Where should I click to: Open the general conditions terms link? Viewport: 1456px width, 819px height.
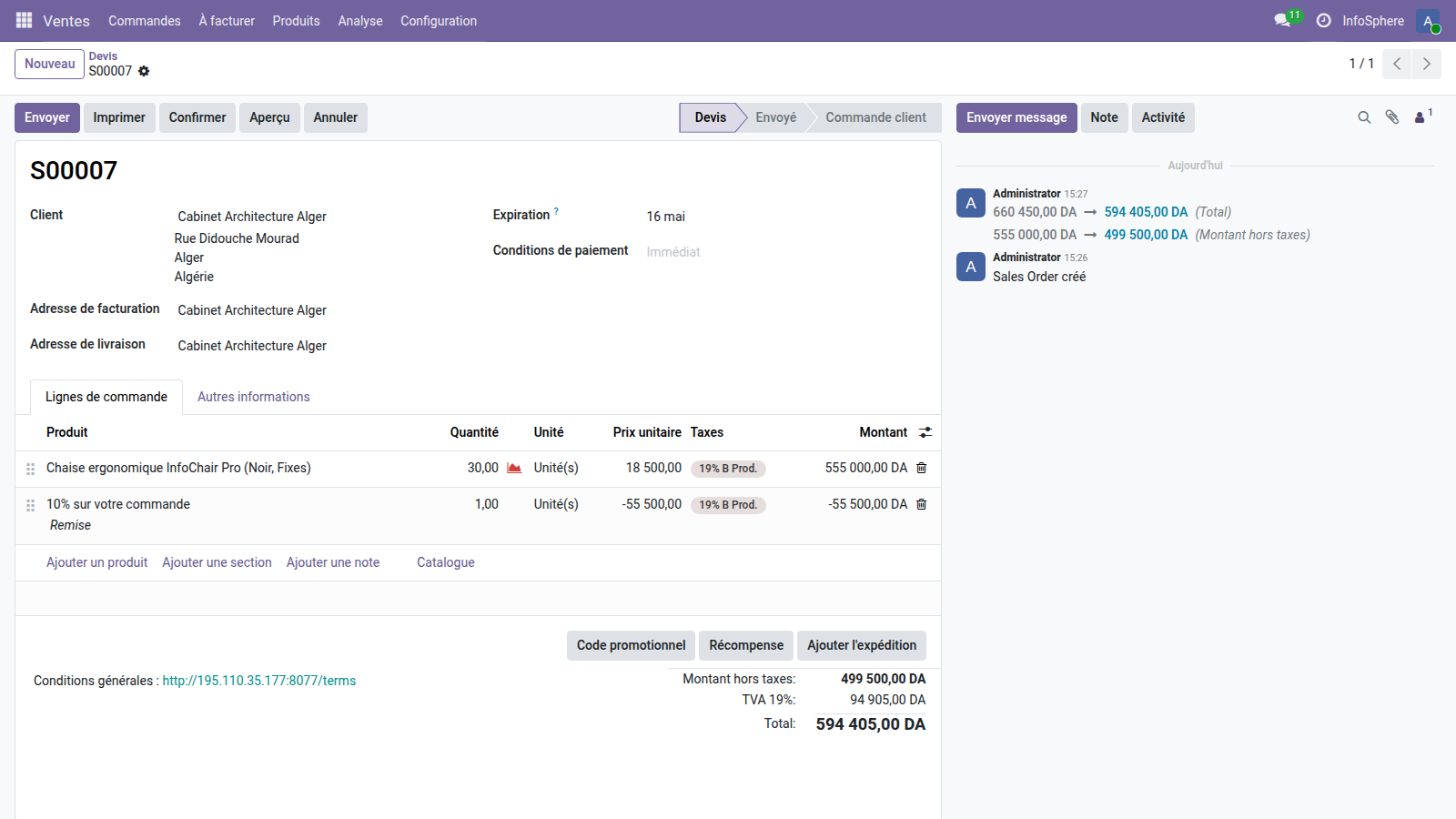click(x=259, y=681)
